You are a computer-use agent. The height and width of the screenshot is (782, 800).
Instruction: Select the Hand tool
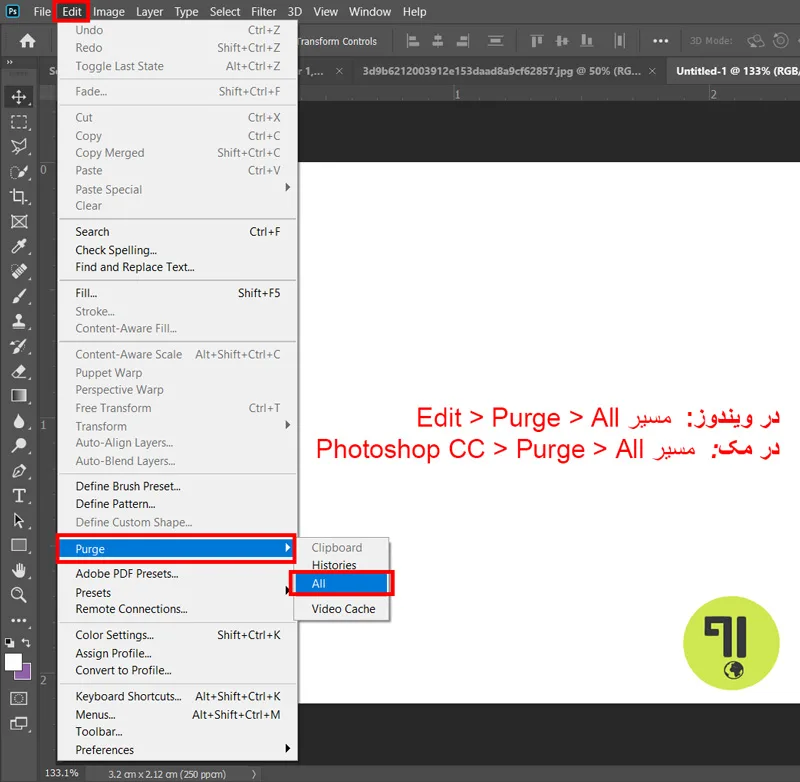click(x=19, y=570)
